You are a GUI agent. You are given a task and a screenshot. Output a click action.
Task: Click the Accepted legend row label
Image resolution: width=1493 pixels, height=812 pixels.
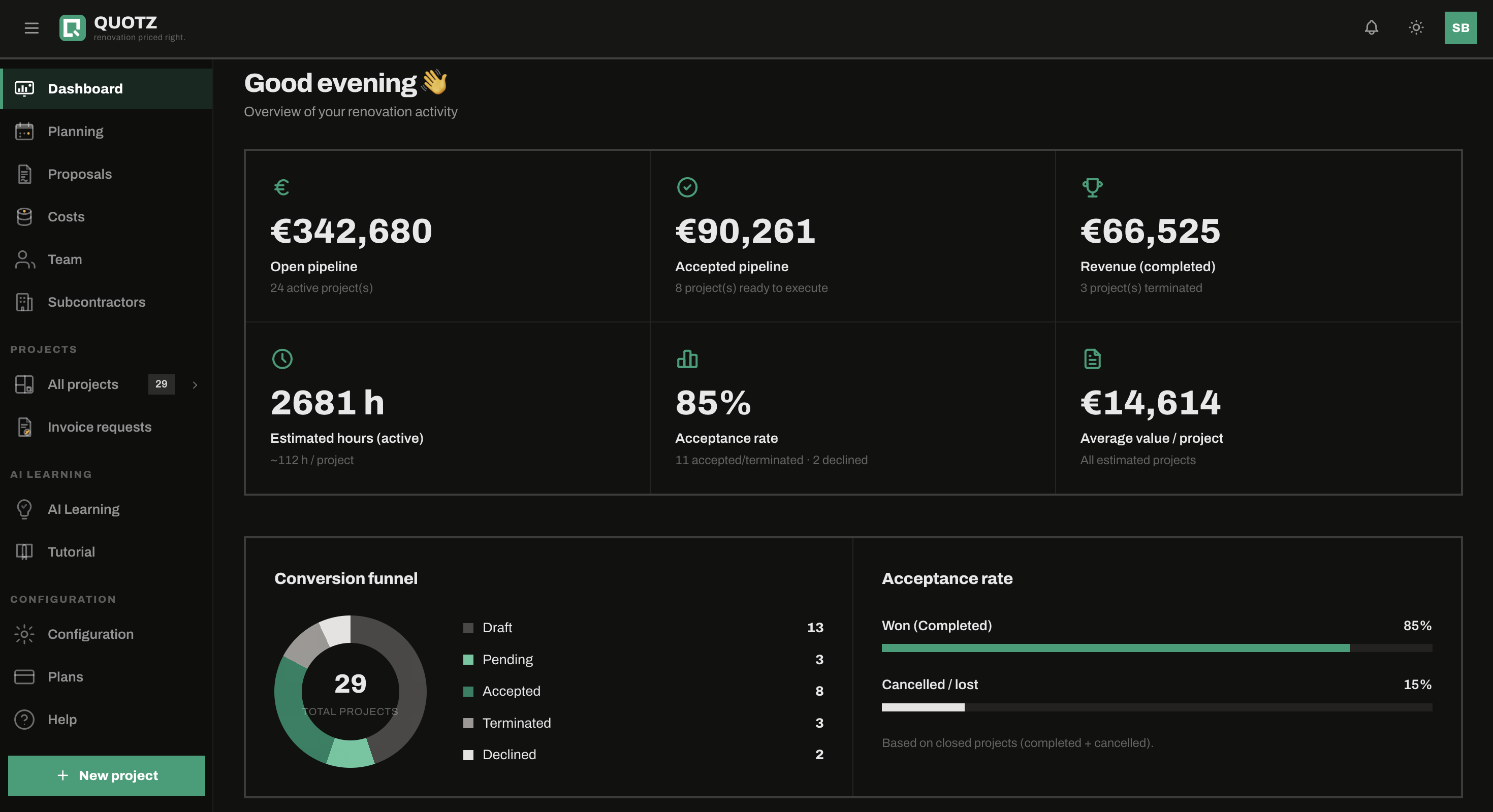point(511,691)
